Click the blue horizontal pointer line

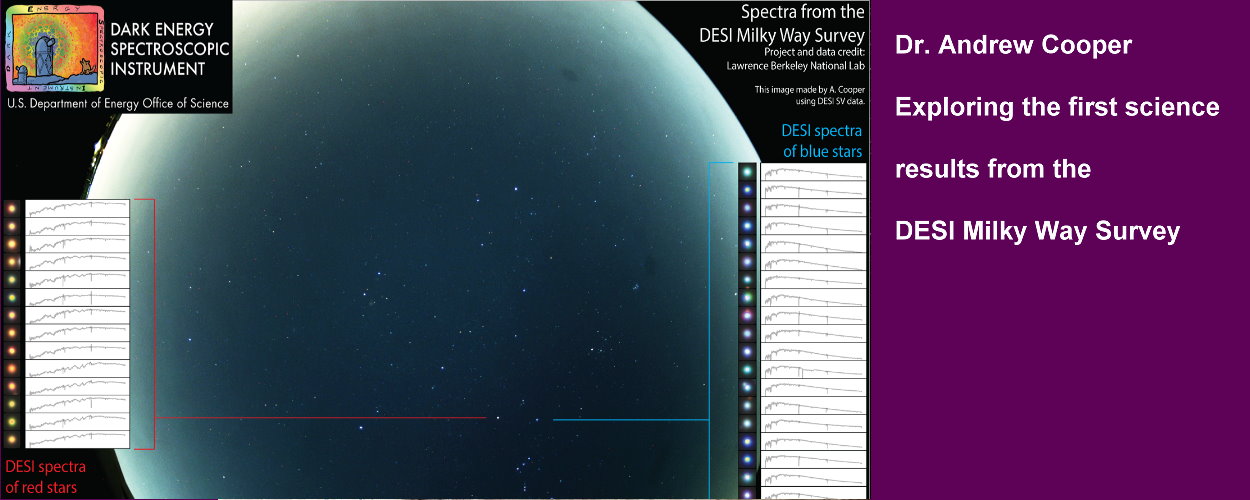pos(630,420)
